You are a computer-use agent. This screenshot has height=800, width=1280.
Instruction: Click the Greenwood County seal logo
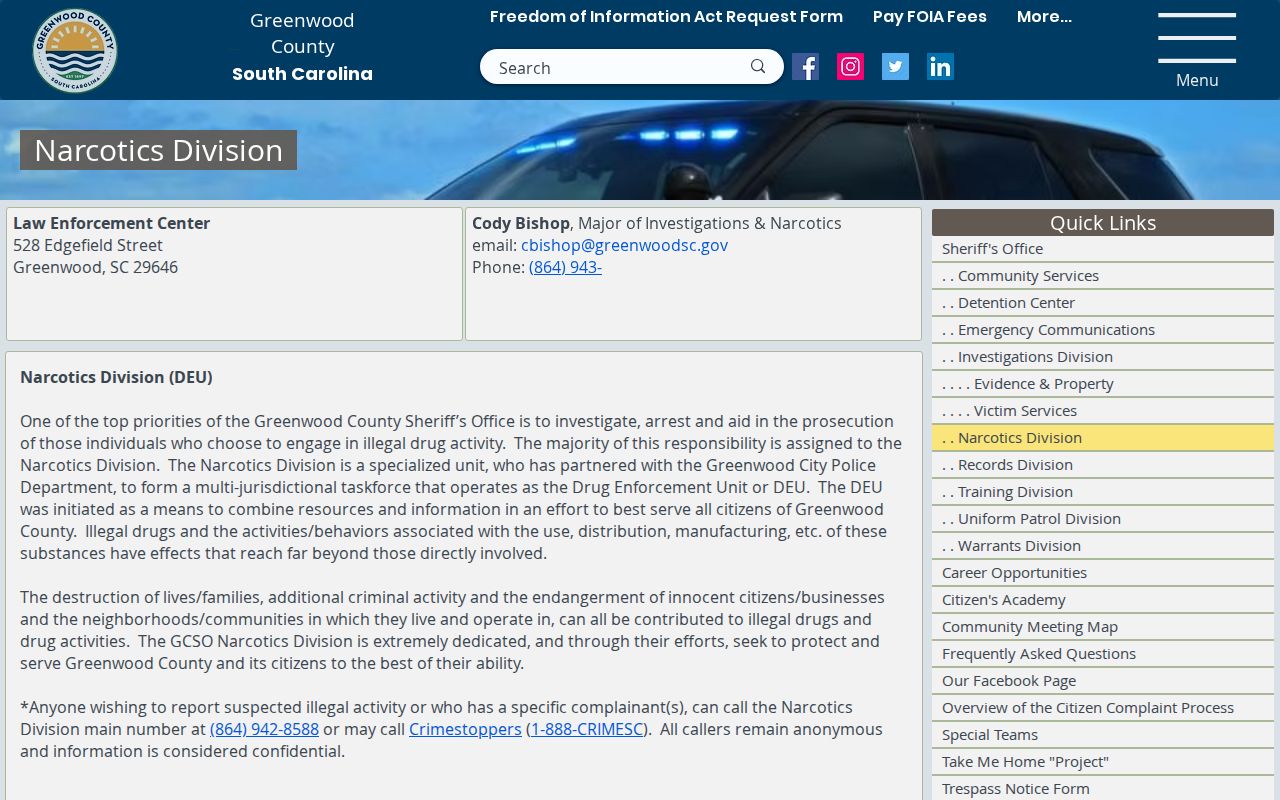[75, 50]
